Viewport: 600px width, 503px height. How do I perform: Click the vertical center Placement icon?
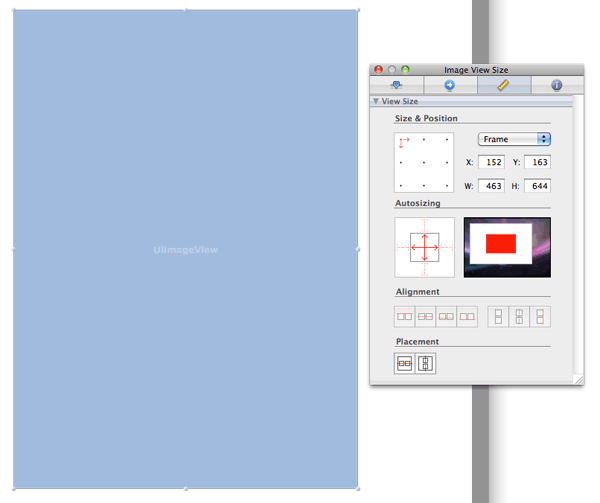click(426, 364)
